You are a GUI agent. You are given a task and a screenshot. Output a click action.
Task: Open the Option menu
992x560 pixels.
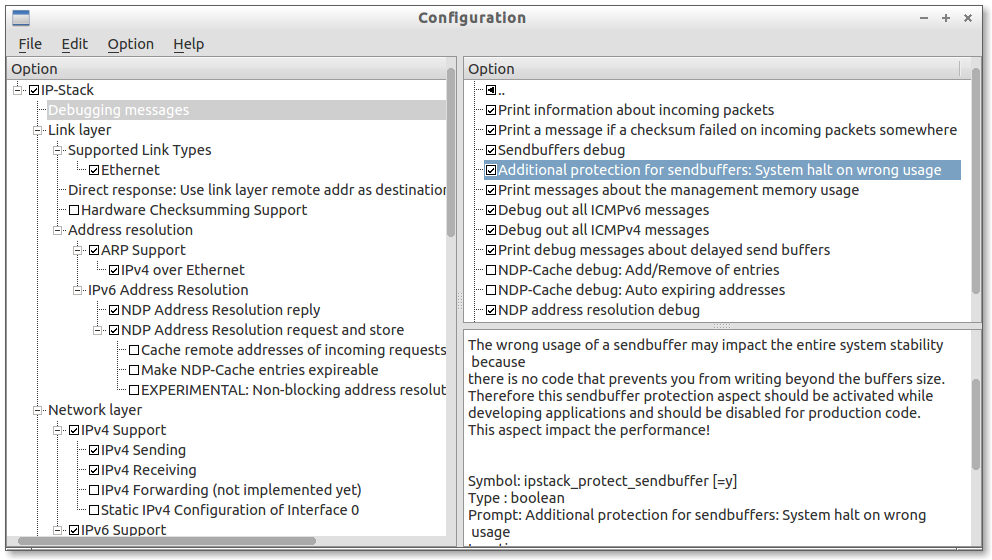pos(130,44)
